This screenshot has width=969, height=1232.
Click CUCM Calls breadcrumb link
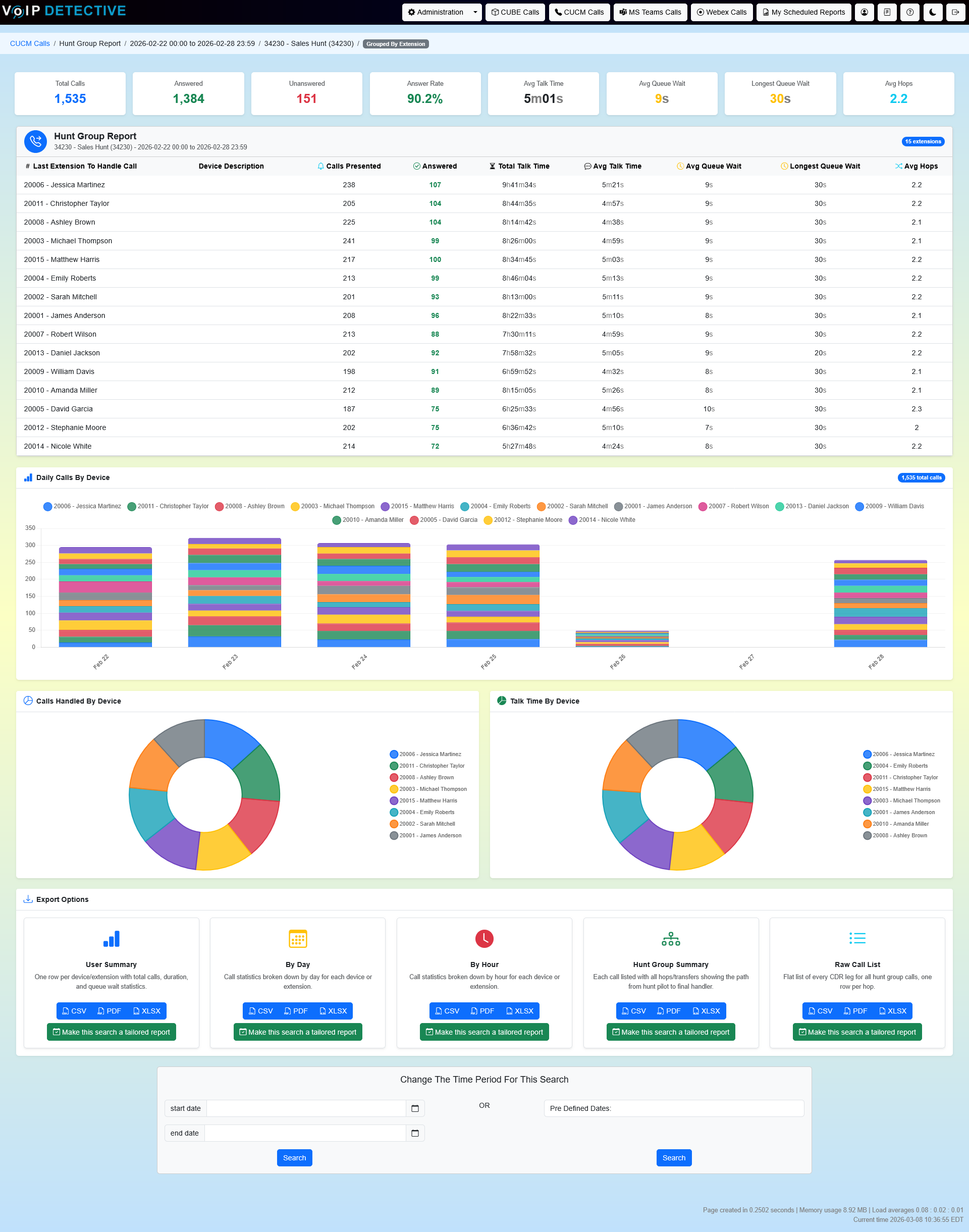click(x=29, y=44)
